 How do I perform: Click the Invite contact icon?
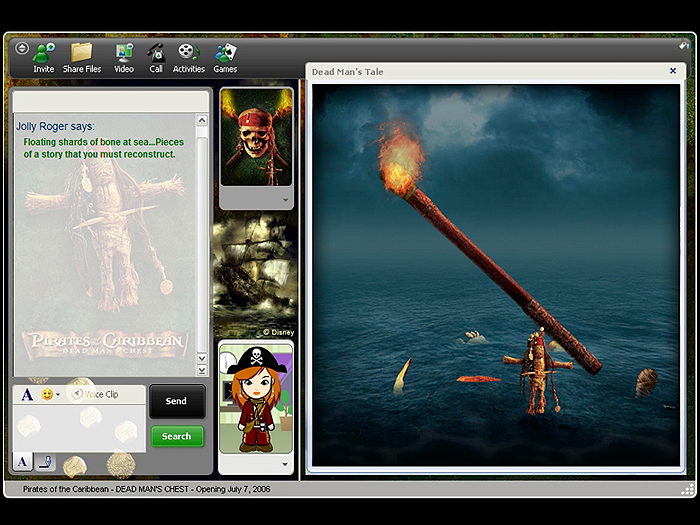44,54
